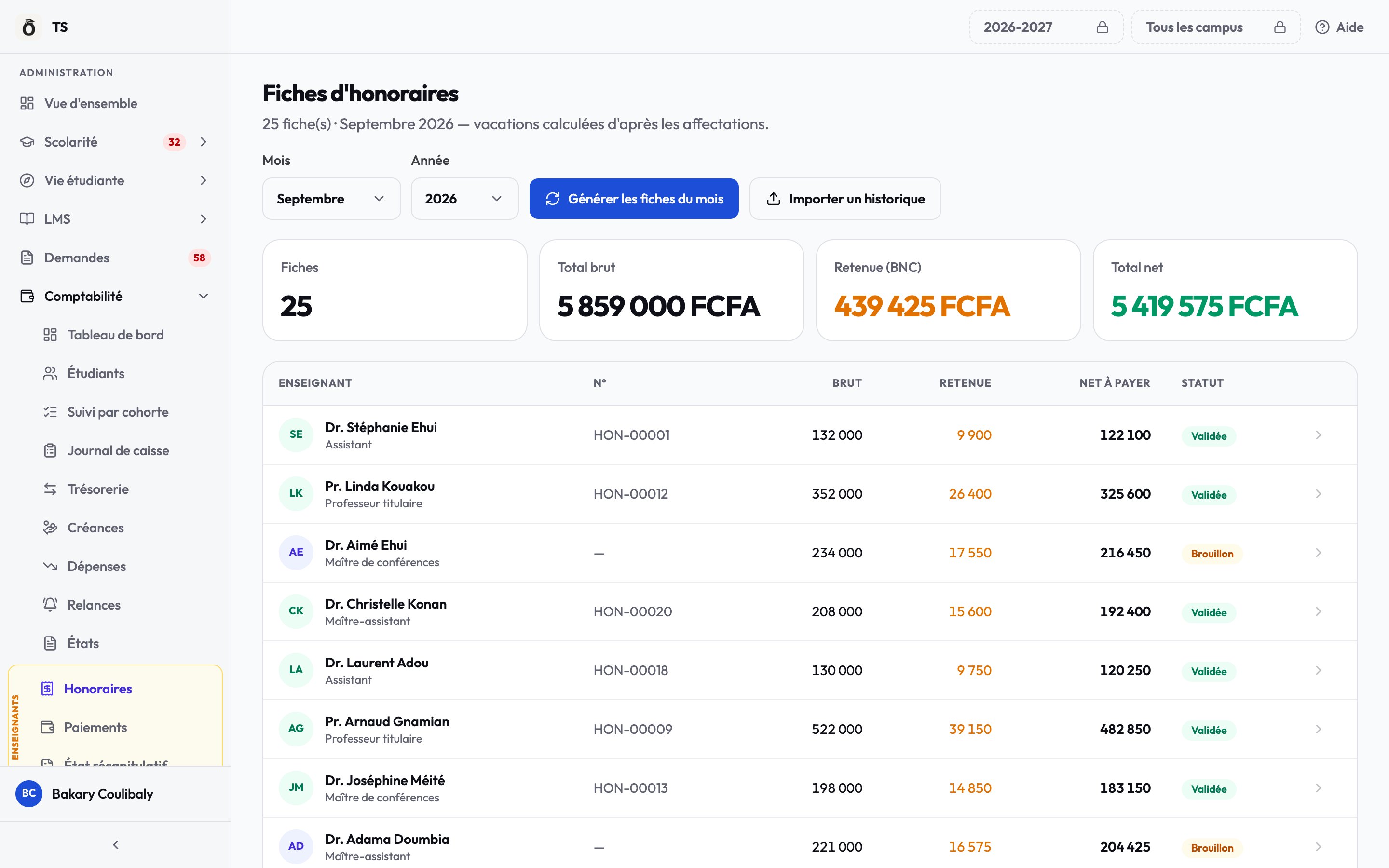Click the Validée status of Dr. Christelle Konan
Screen dimensions: 1389x868
pos(1208,612)
